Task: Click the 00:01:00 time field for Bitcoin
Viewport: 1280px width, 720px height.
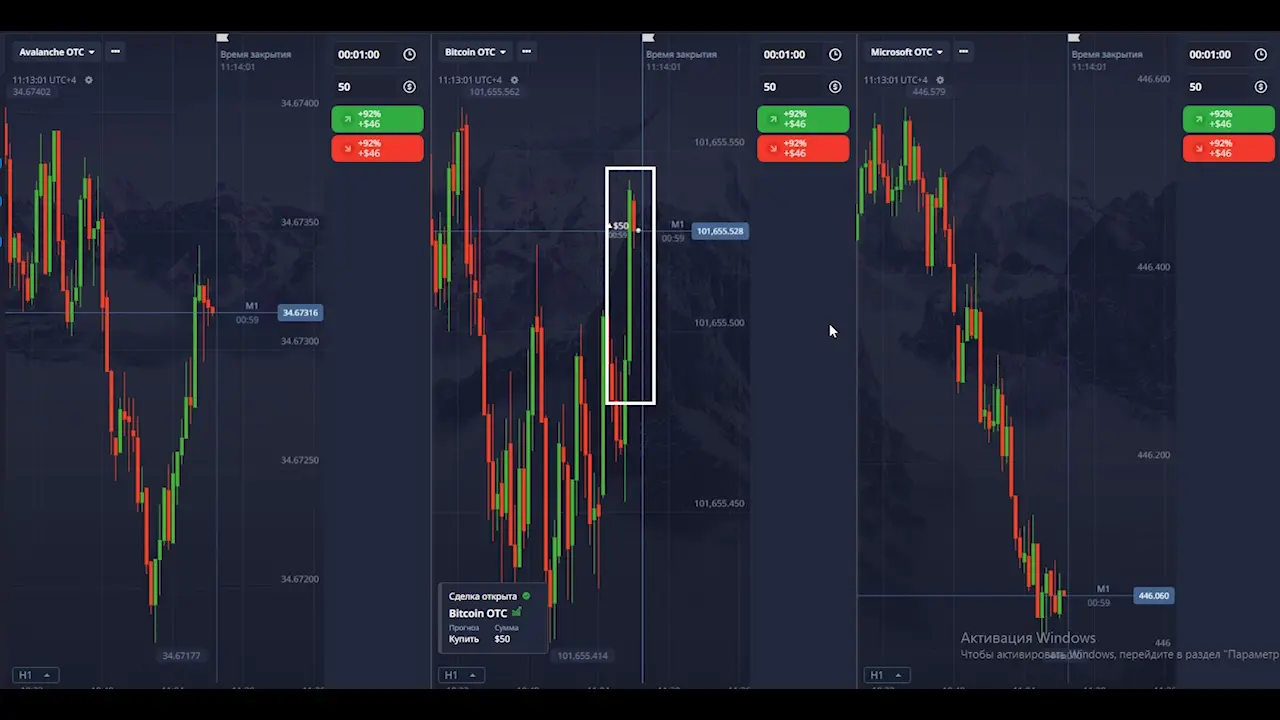Action: [x=785, y=55]
